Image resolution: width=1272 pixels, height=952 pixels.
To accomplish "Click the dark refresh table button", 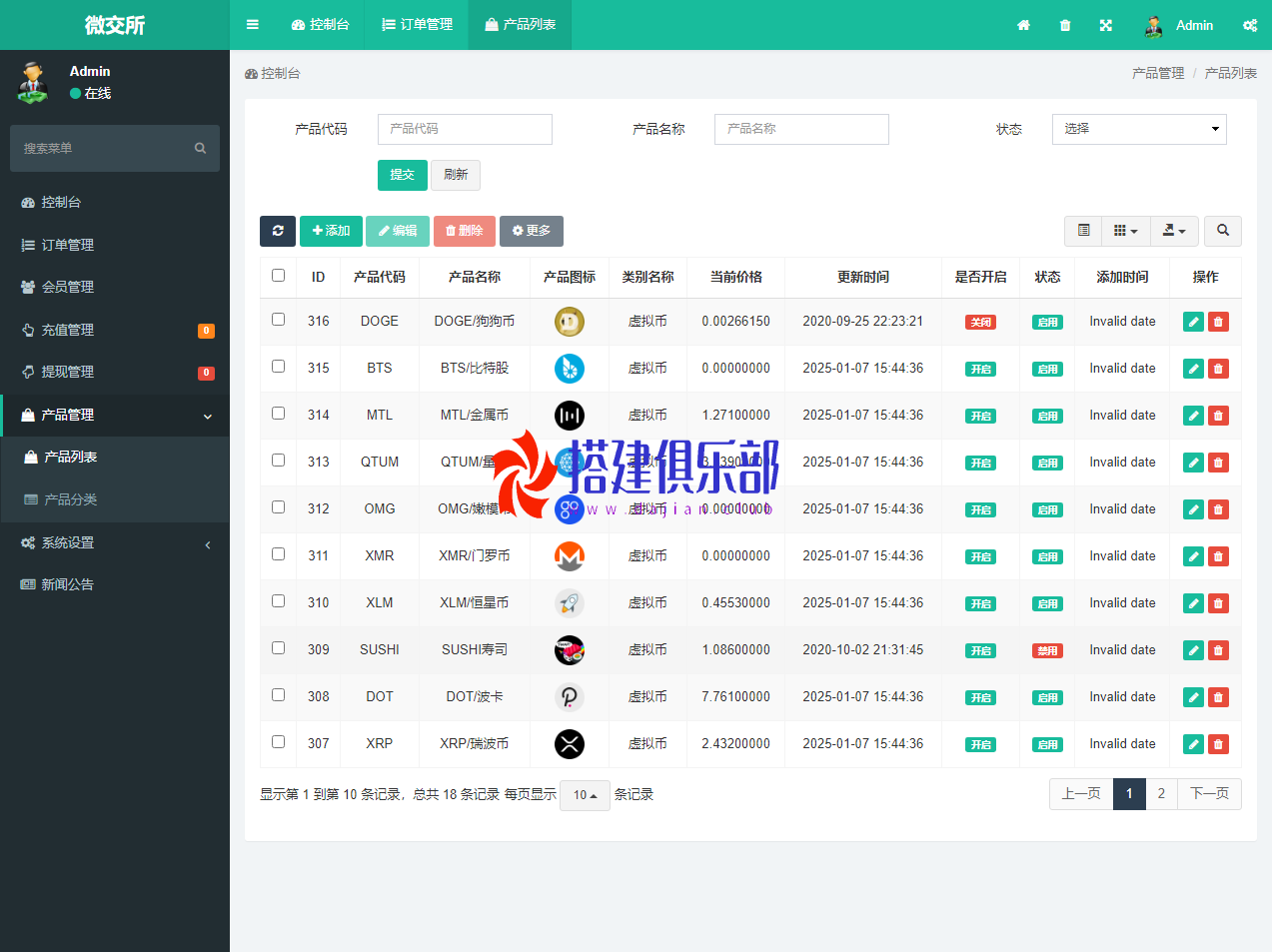I will click(278, 231).
